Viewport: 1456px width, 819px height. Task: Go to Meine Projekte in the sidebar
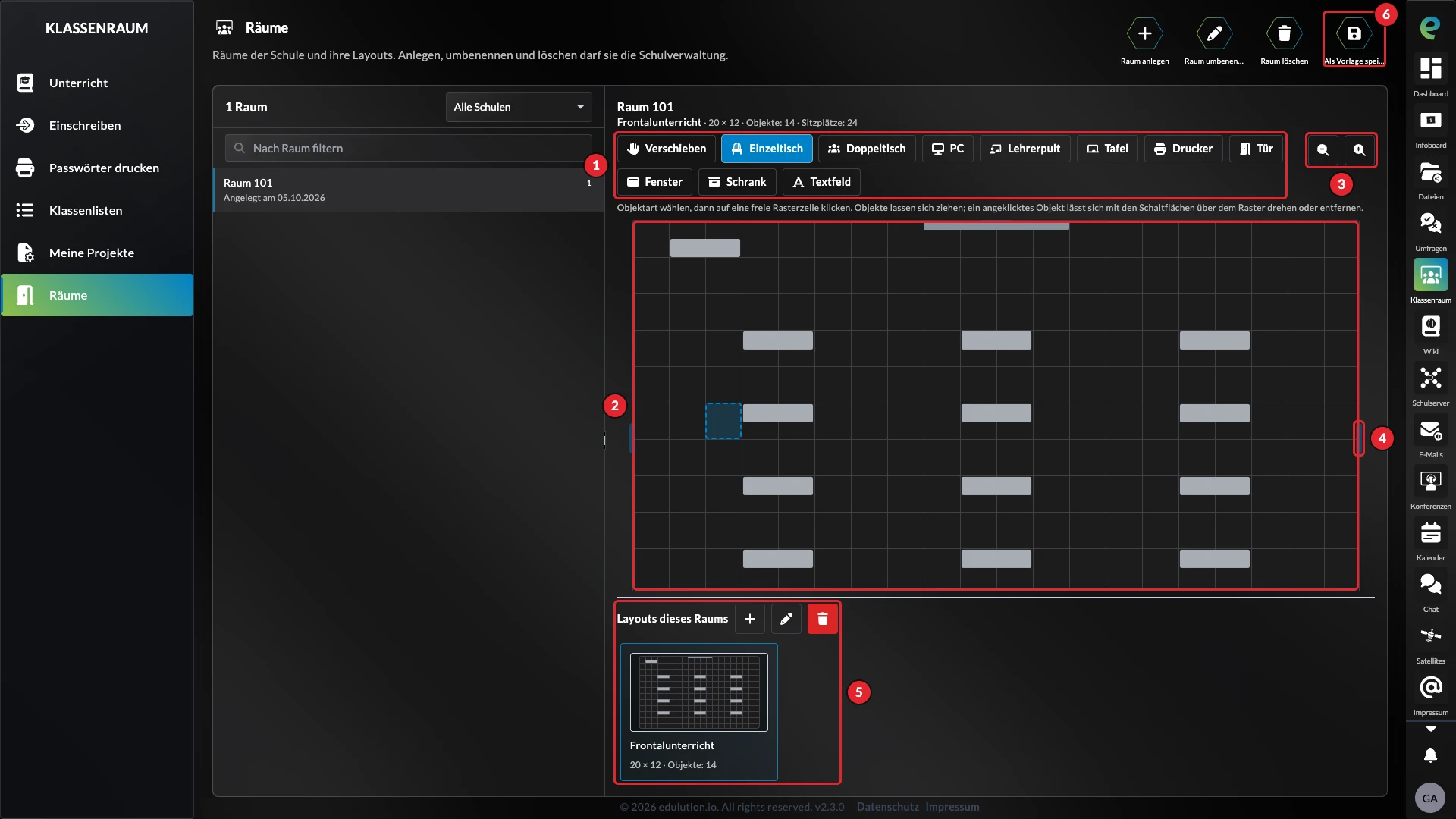coord(97,253)
